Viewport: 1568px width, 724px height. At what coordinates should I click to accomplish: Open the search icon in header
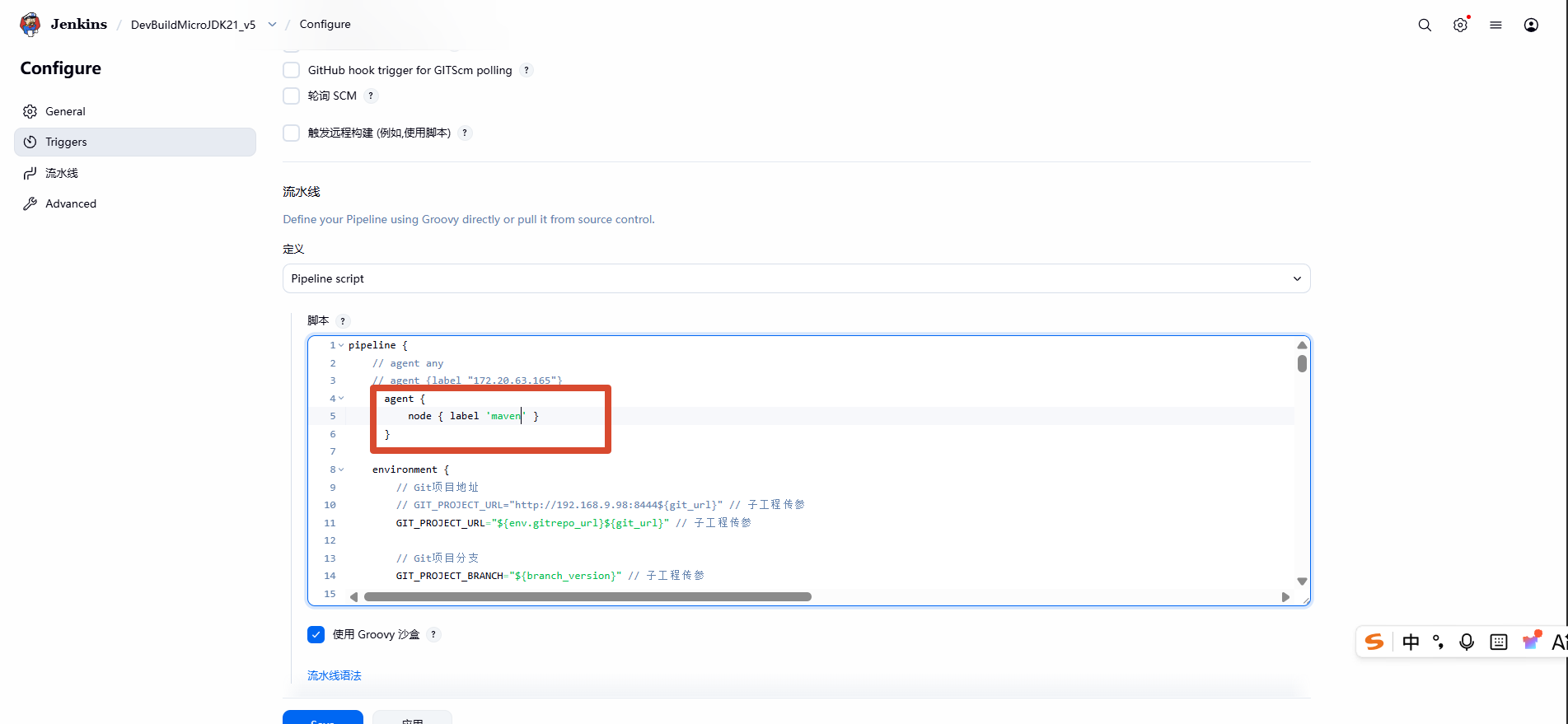1425,25
